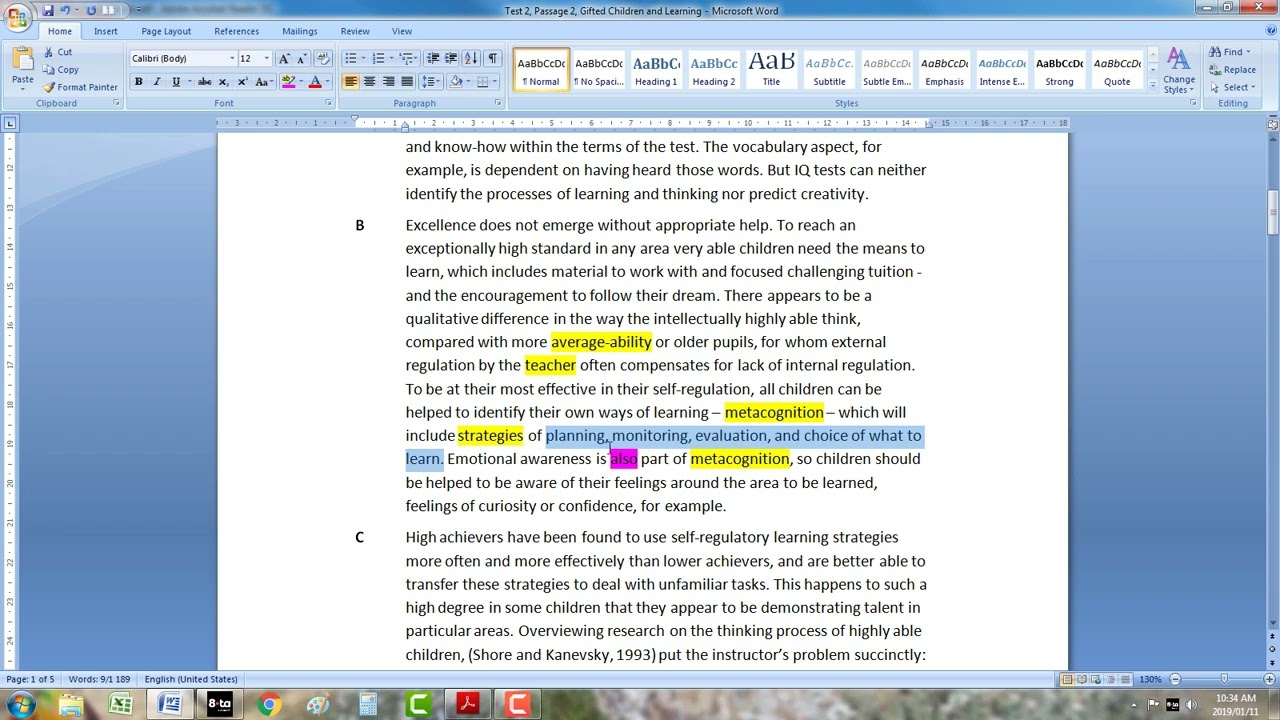Apply the Title style

click(x=771, y=69)
